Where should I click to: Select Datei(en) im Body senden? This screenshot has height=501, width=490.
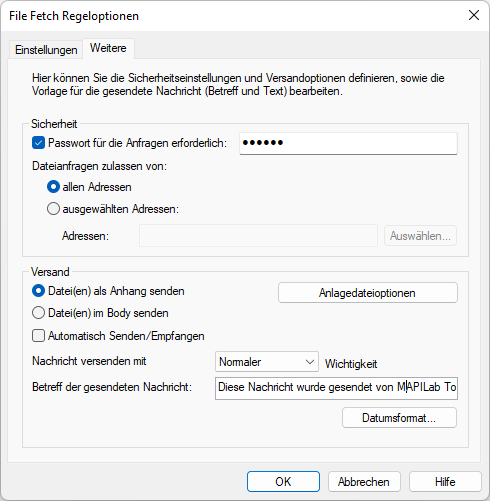(38, 313)
